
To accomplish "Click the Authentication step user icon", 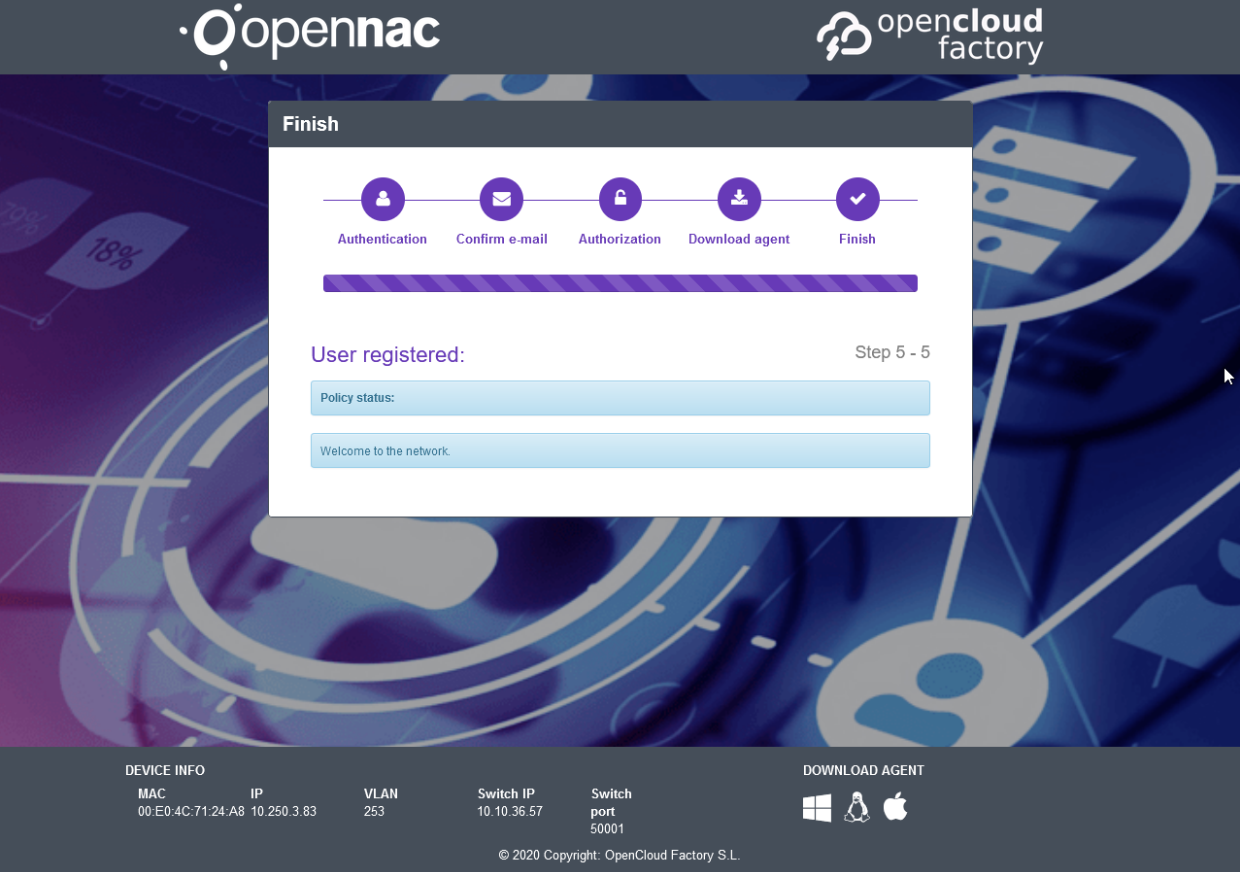I will [x=382, y=199].
